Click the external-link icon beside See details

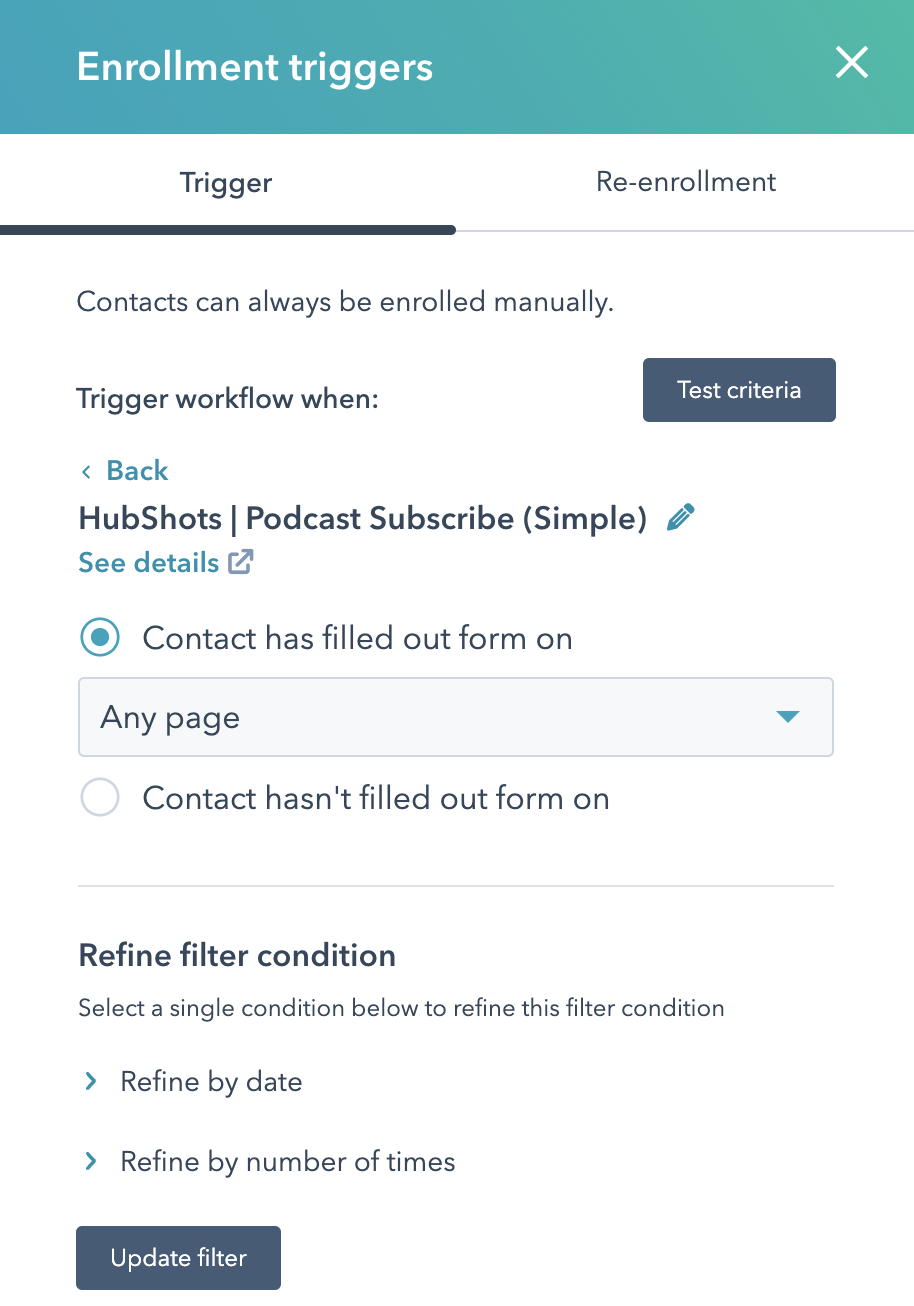(241, 562)
